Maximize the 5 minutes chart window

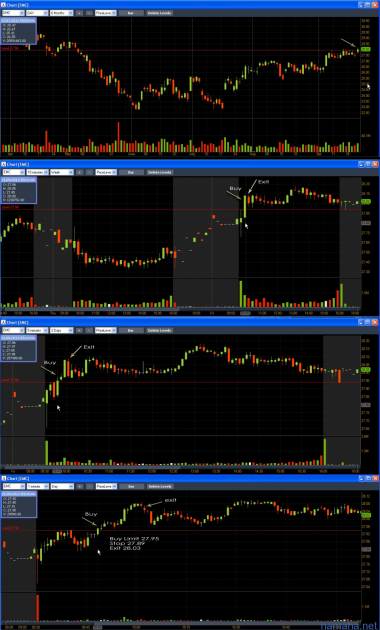(x=368, y=322)
